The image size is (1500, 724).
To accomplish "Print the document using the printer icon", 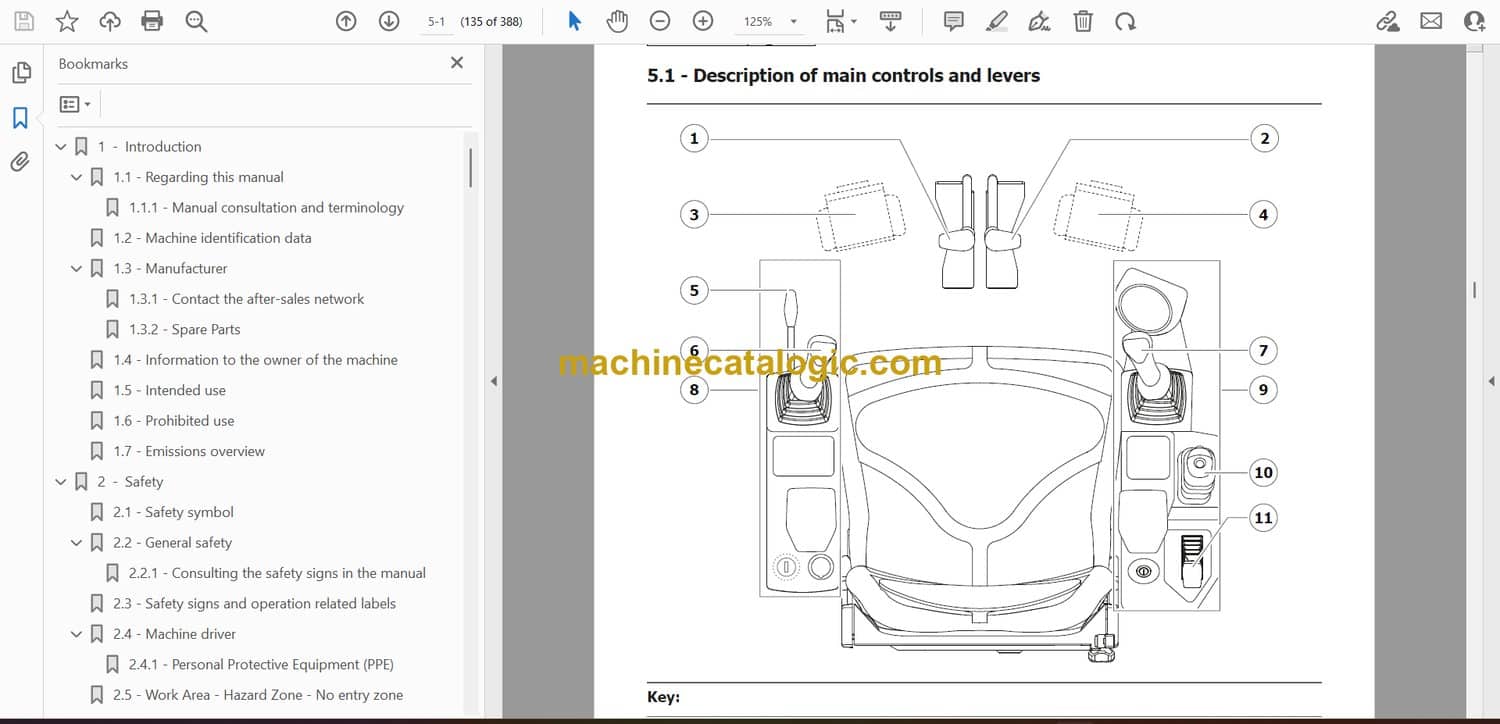I will point(152,21).
